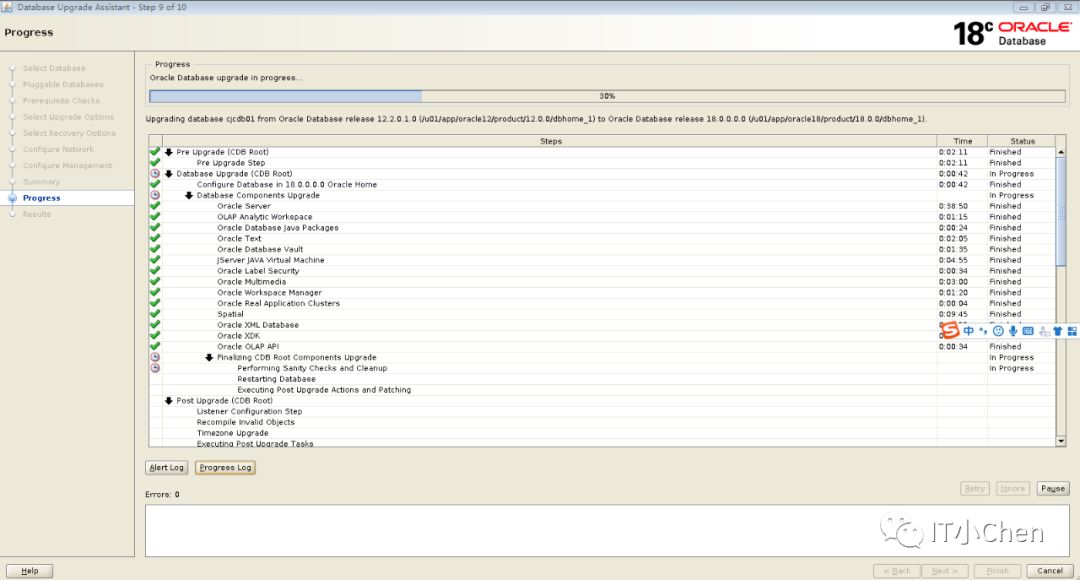Click clock icon for Database Upgrade (CDB Root)

point(155,174)
